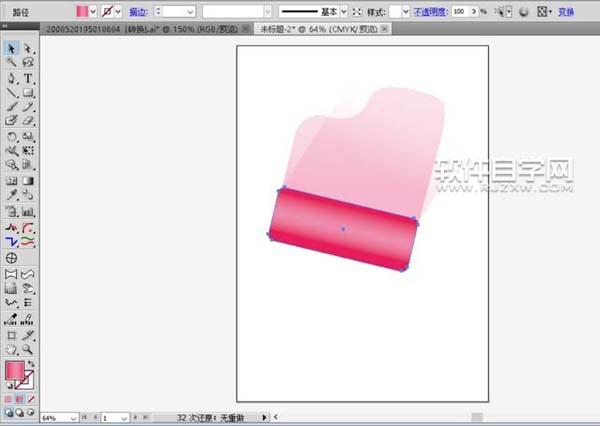Select the black arrow Selection tool
This screenshot has width=600, height=426.
(x=11, y=48)
